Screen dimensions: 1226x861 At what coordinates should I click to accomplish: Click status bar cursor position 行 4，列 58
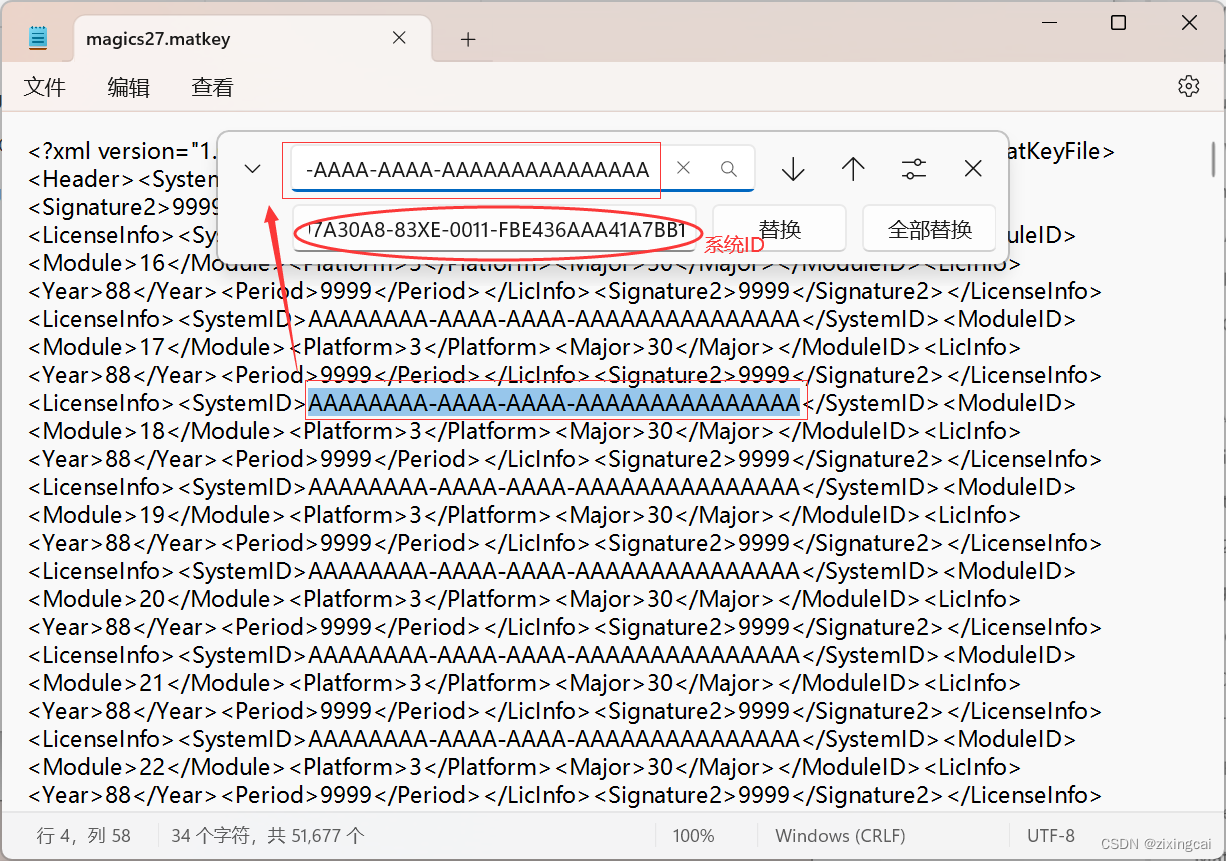coord(84,836)
